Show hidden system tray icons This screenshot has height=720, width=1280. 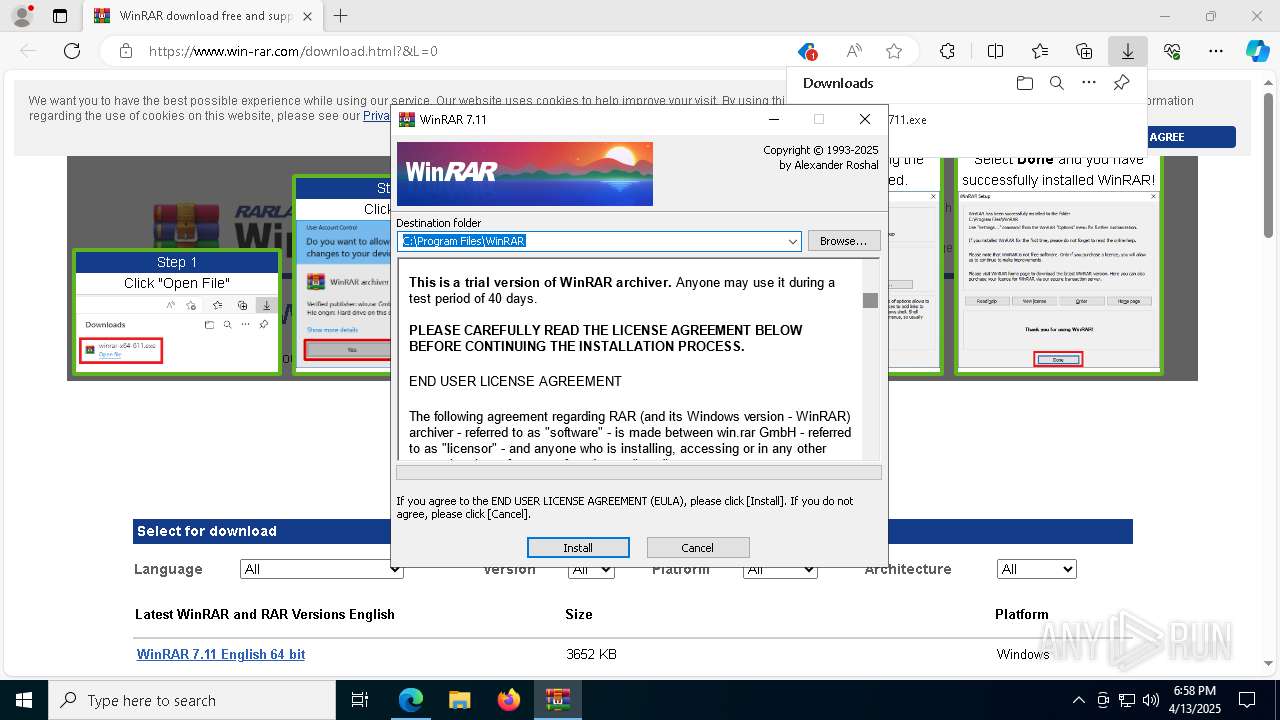tap(1078, 700)
